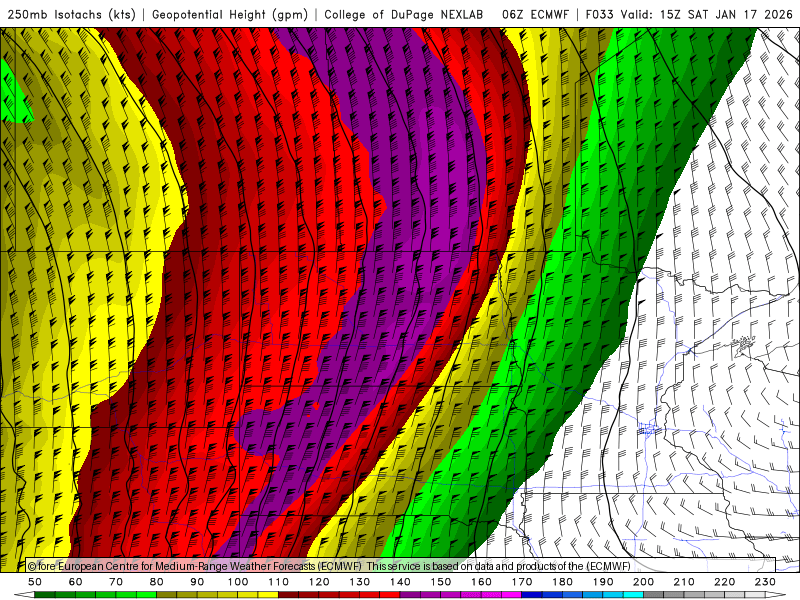
Task: Click legend value 60
Action: tap(76, 582)
